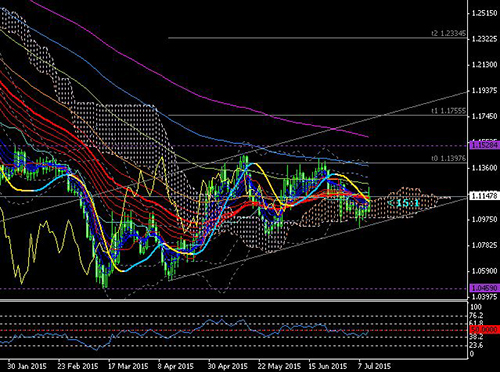
Task: Click the 30 Jan 2015 date label
Action: pyautogui.click(x=27, y=366)
